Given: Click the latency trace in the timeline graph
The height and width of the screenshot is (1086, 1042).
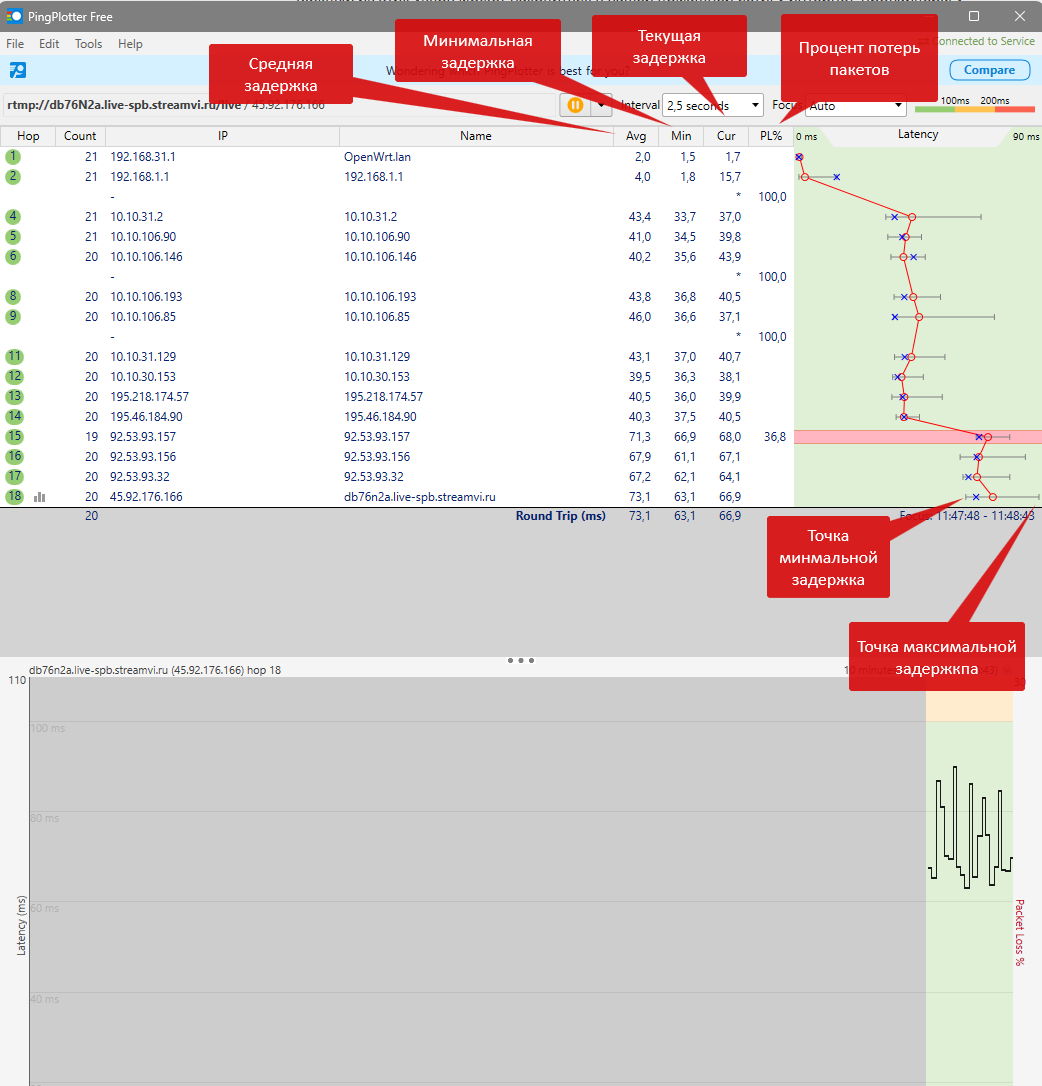Looking at the screenshot, I should pyautogui.click(x=970, y=827).
